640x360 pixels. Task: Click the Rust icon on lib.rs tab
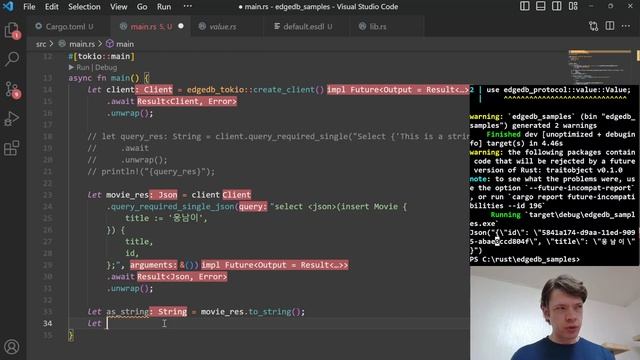[x=362, y=26]
